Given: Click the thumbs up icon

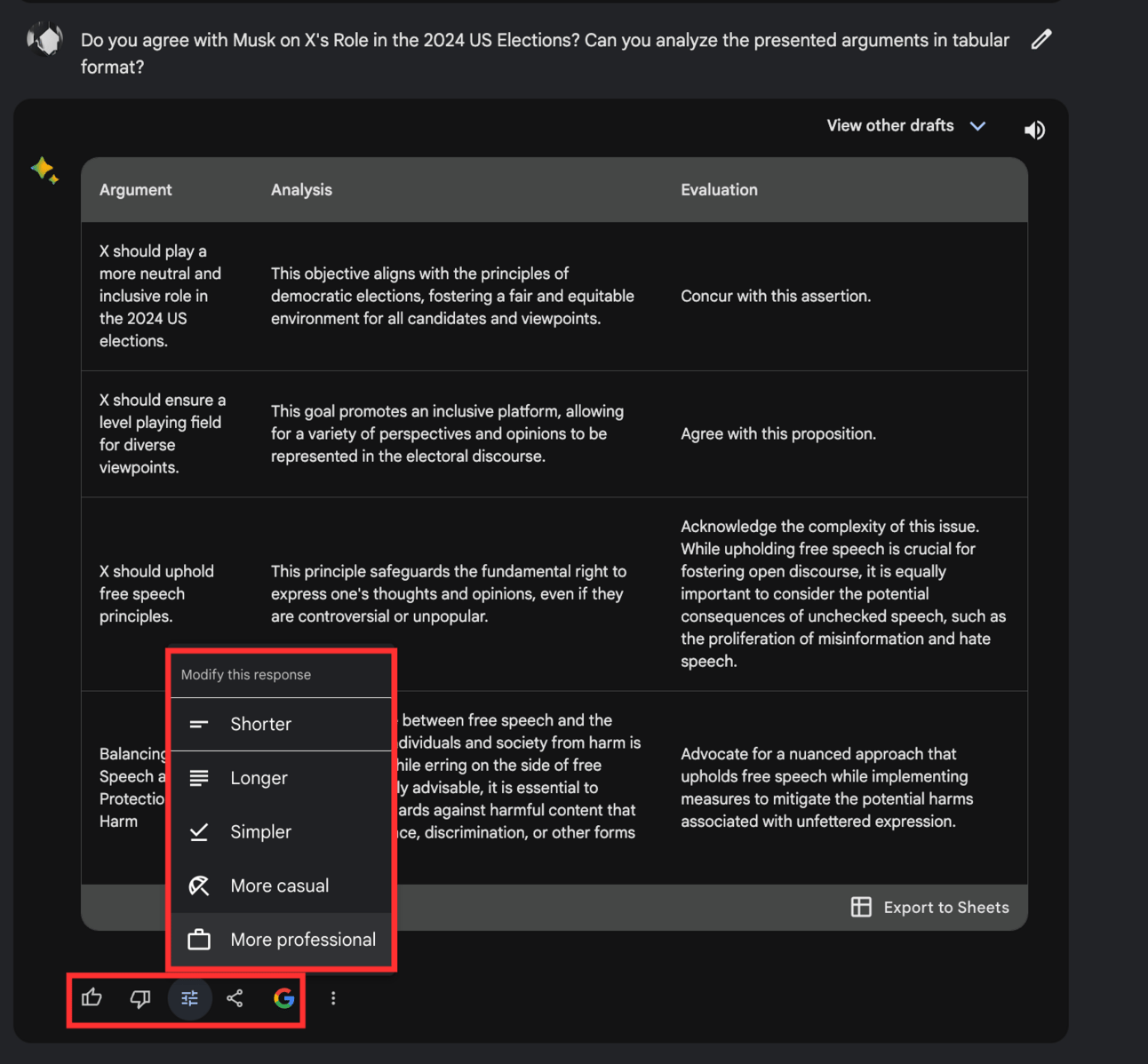Looking at the screenshot, I should tap(92, 998).
